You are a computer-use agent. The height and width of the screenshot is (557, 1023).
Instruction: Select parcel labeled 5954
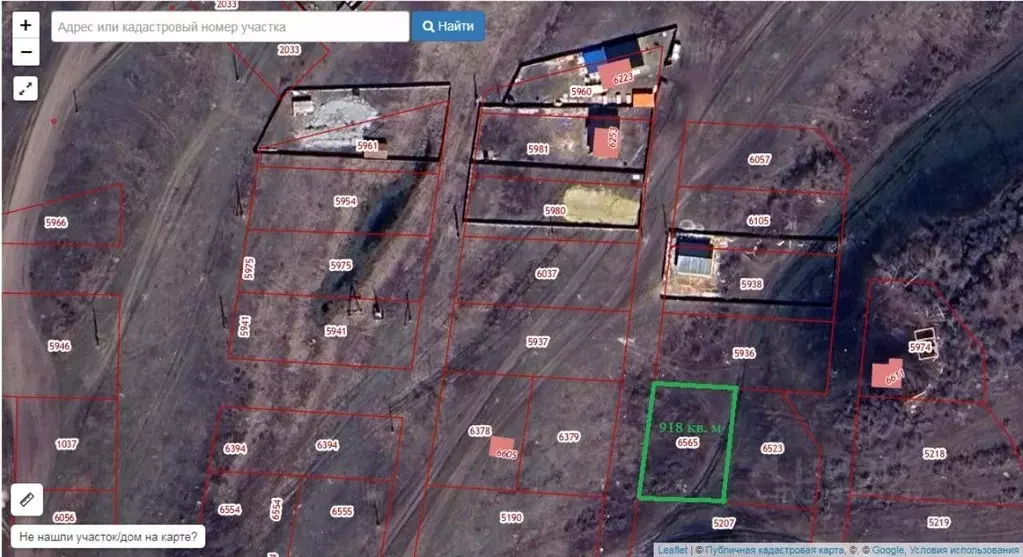click(345, 201)
